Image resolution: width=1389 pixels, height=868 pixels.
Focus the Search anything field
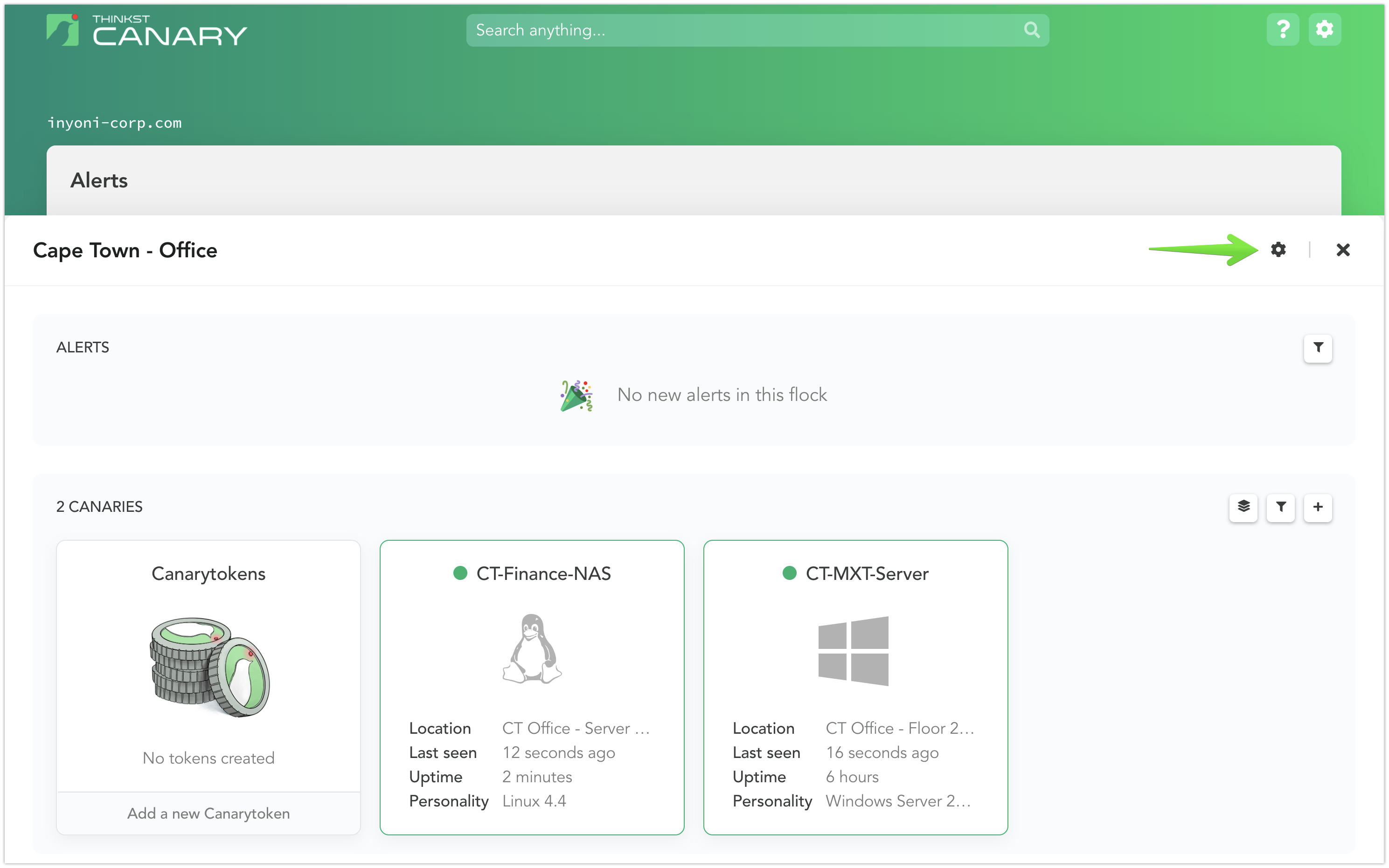point(757,30)
